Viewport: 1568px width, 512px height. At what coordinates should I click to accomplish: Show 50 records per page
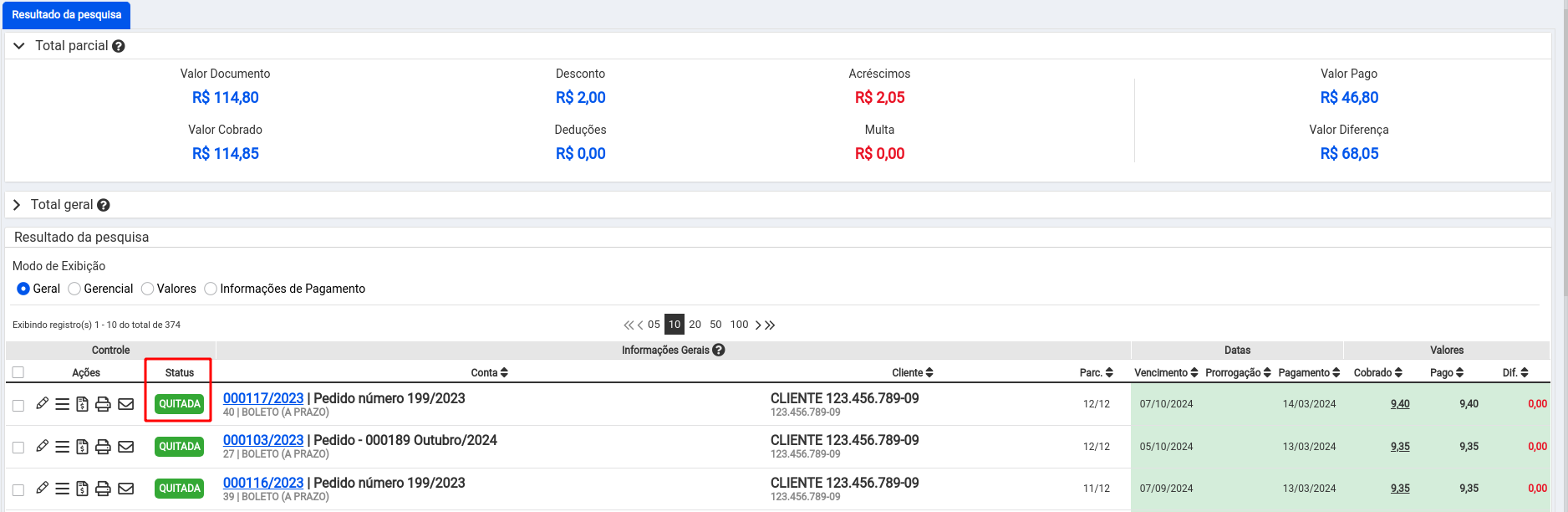716,325
